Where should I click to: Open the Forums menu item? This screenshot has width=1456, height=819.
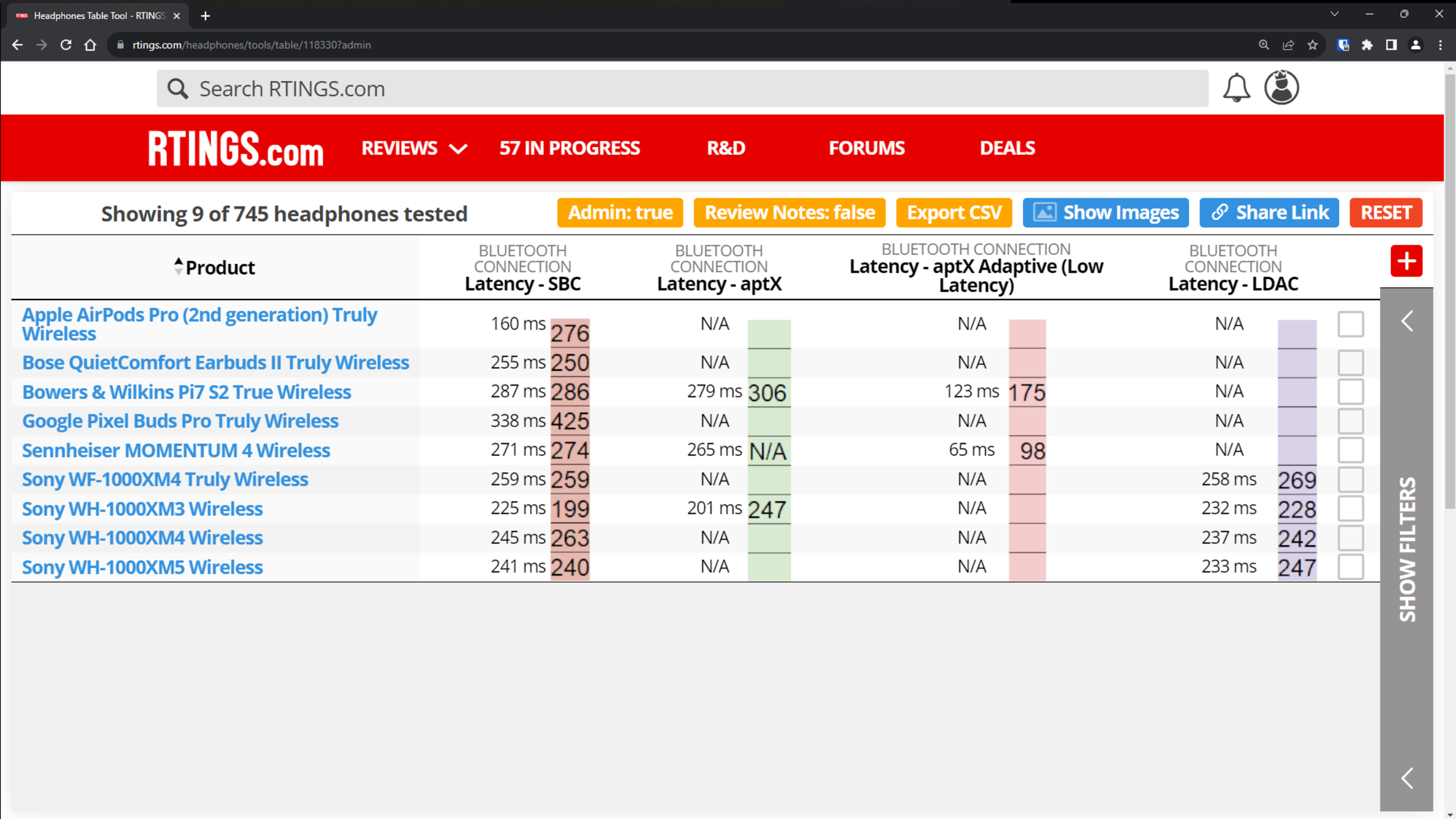pyautogui.click(x=866, y=148)
